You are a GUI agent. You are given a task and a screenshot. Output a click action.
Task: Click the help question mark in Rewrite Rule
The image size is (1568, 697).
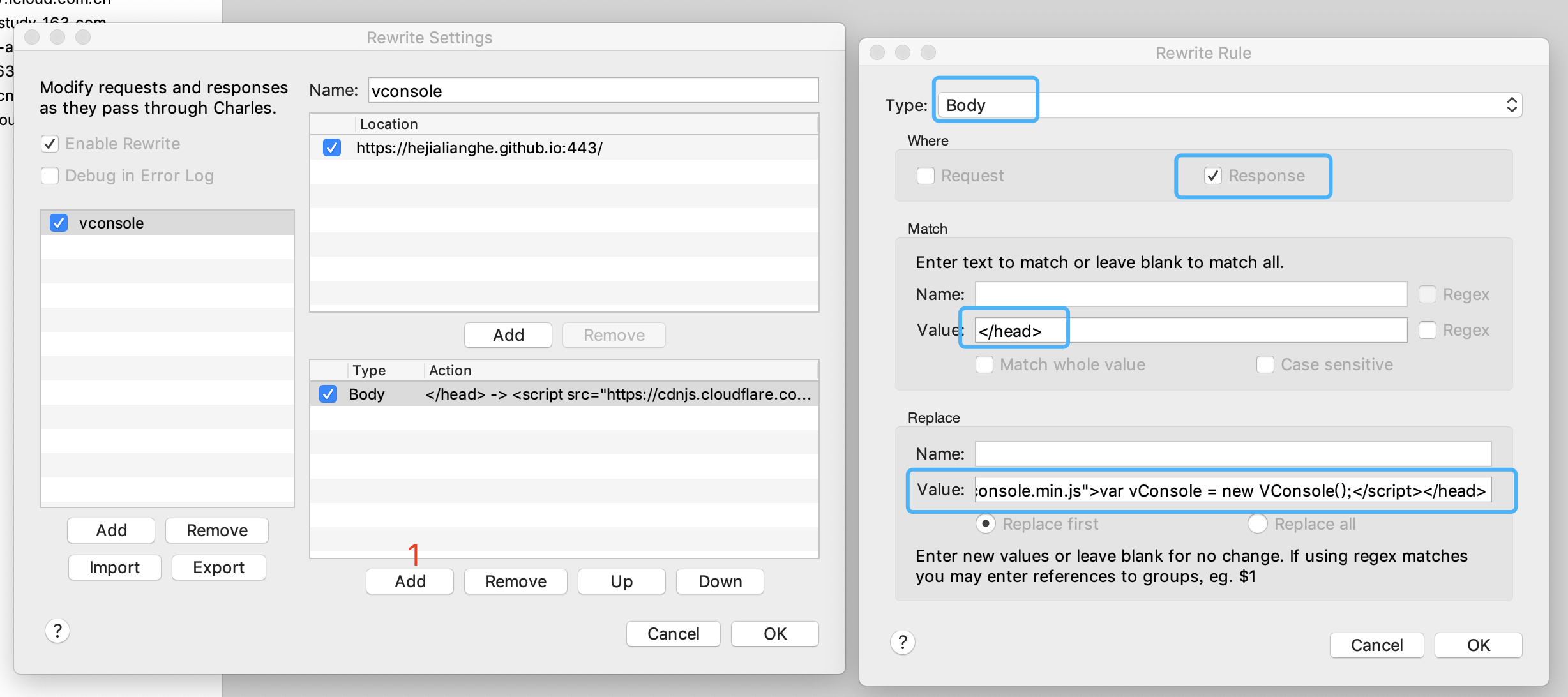[902, 643]
